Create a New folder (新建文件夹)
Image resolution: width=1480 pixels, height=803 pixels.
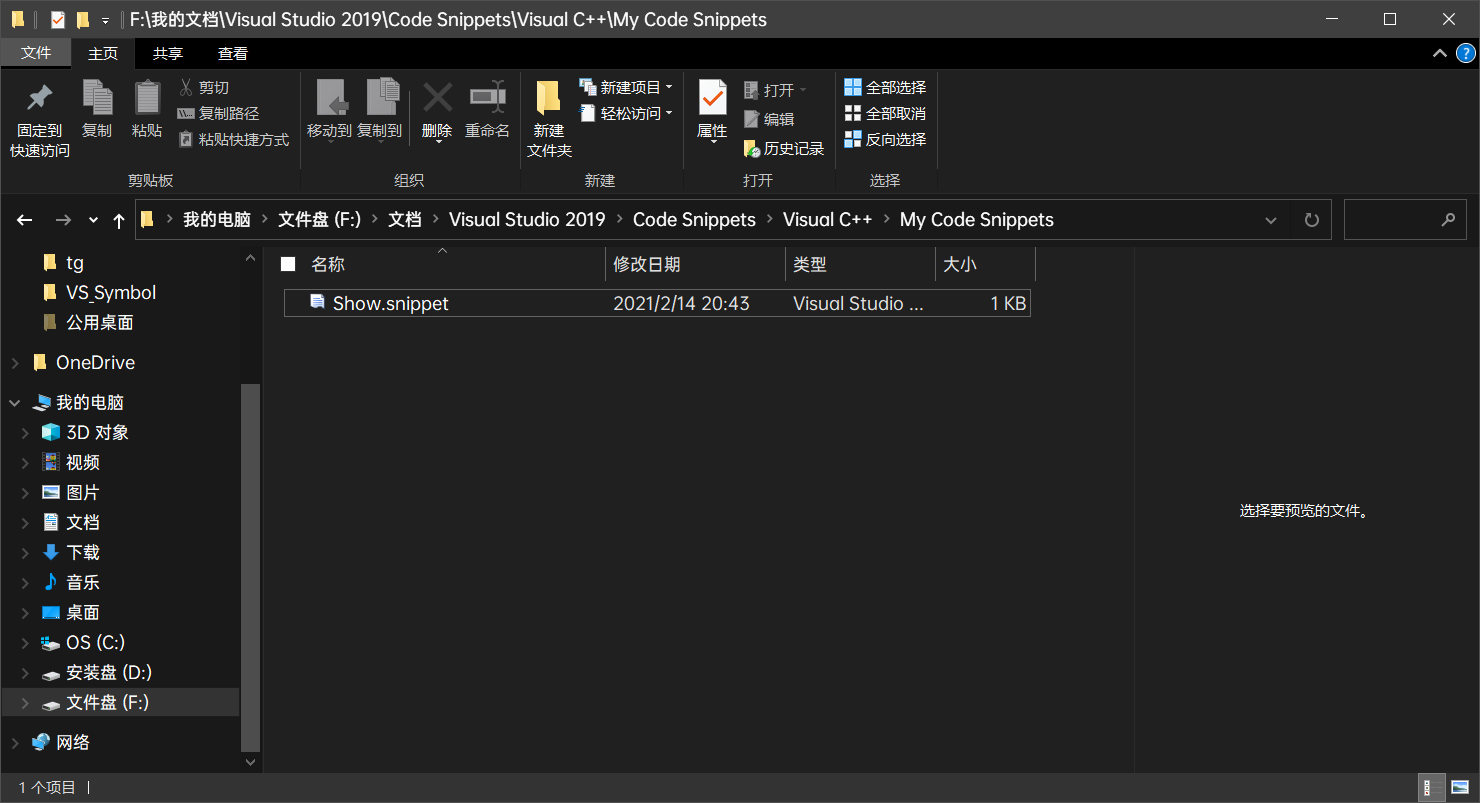[x=549, y=119]
